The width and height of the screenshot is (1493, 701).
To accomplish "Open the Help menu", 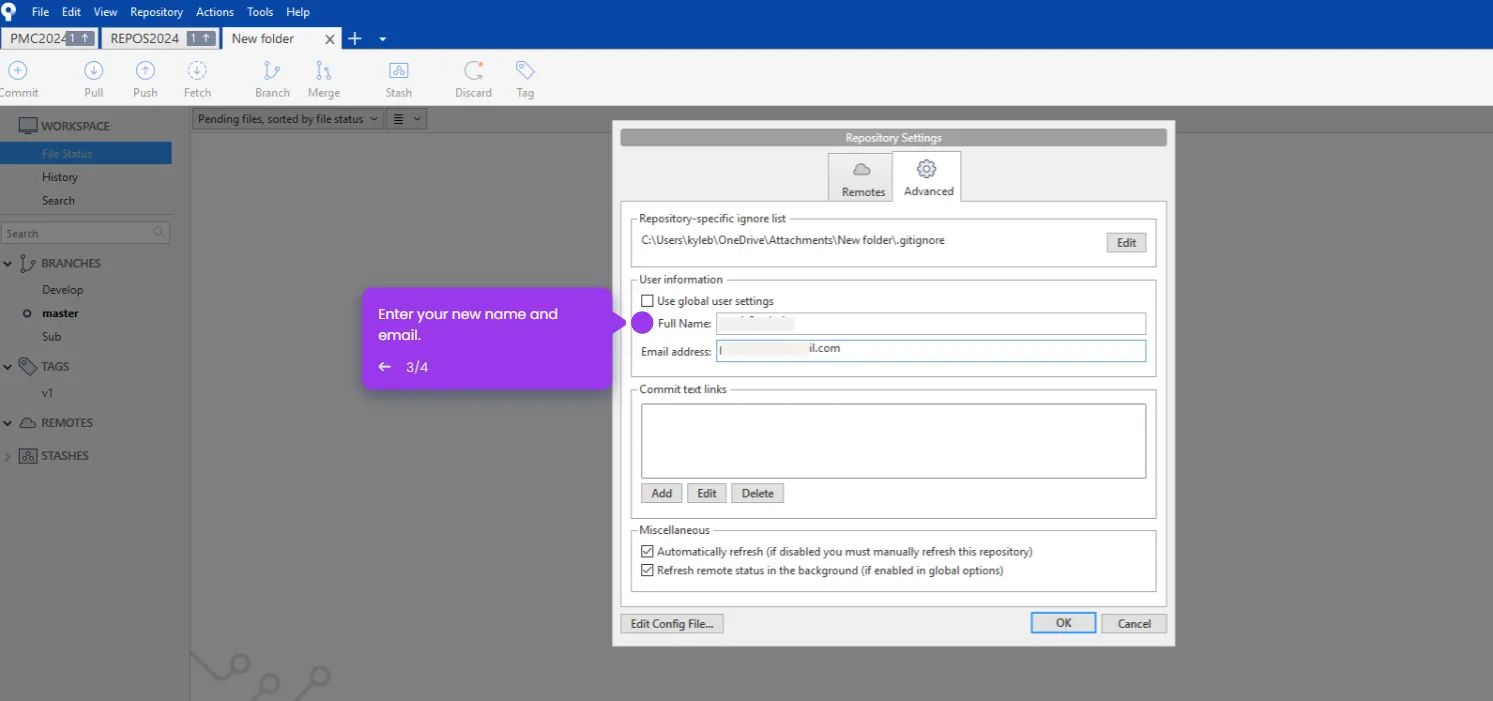I will click(x=298, y=12).
